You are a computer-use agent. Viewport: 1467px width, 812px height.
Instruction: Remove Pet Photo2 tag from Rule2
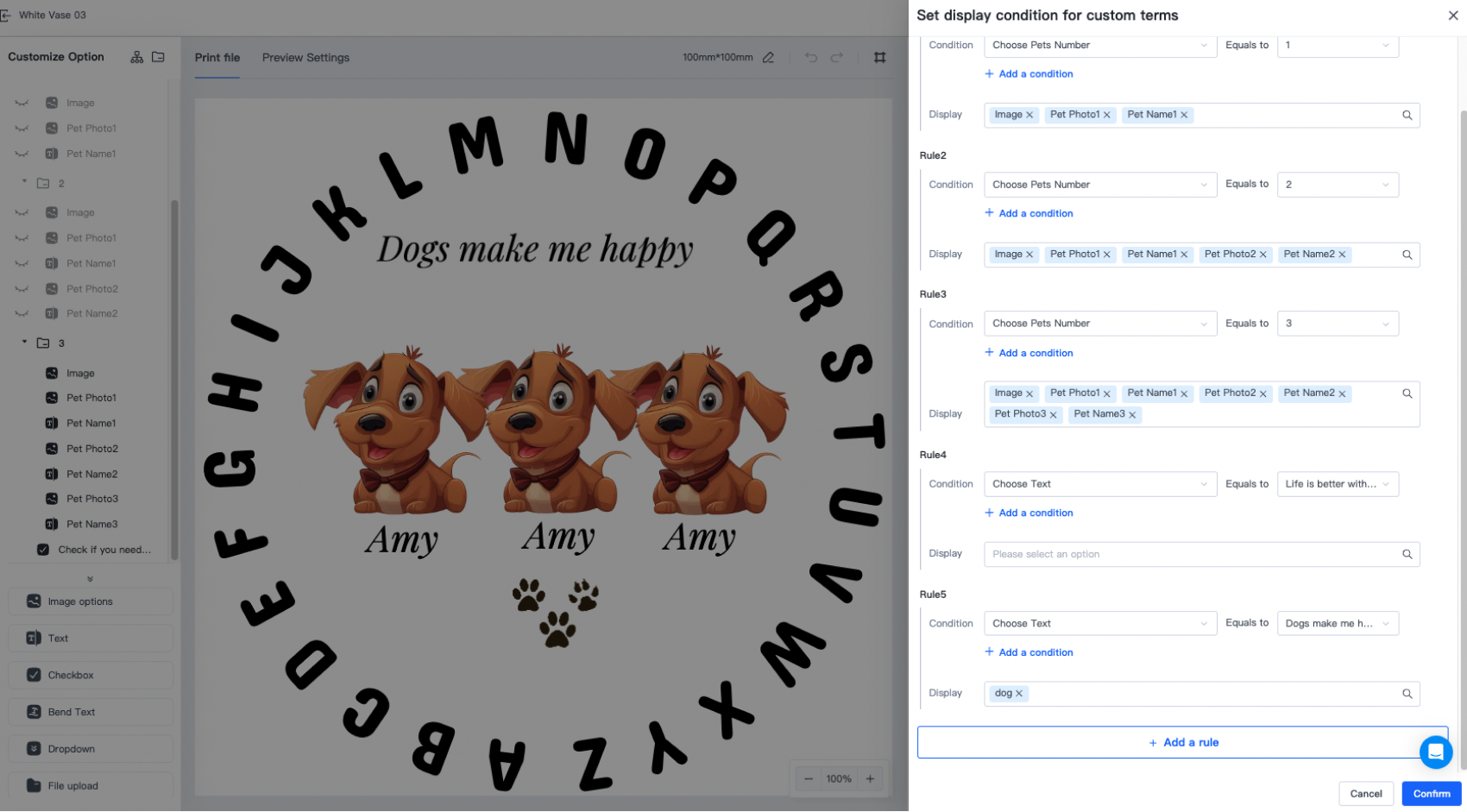click(x=1263, y=255)
